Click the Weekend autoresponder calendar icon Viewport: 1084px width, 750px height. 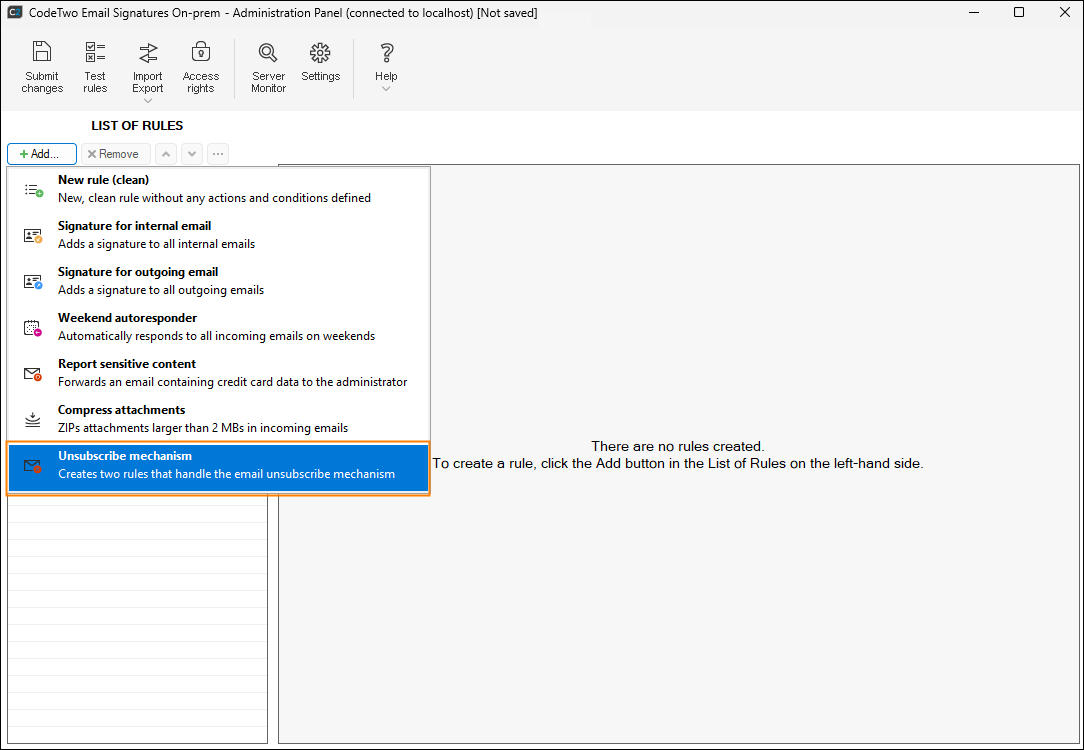[x=33, y=328]
